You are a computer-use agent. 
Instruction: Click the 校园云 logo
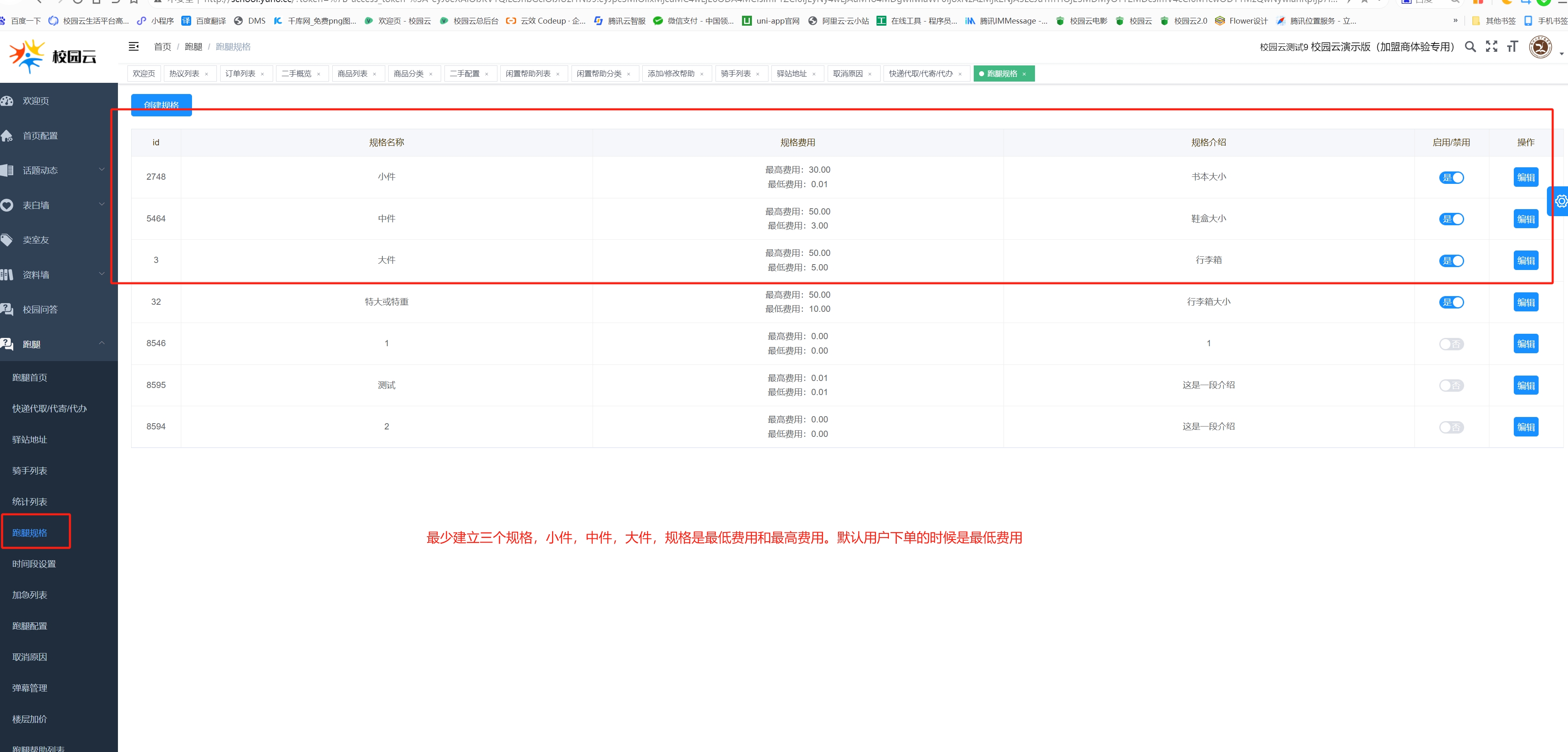pos(53,57)
